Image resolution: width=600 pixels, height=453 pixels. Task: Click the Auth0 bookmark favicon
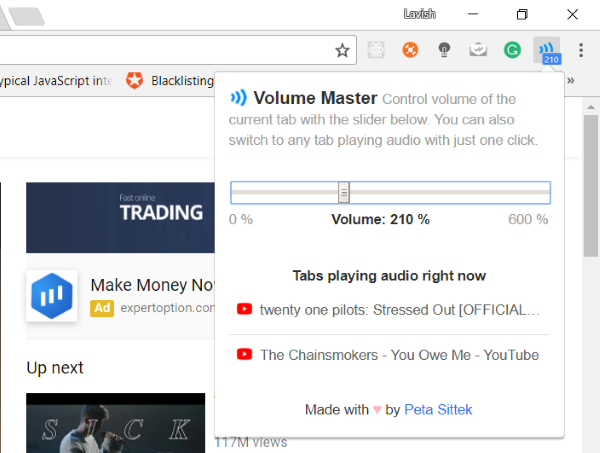click(134, 80)
